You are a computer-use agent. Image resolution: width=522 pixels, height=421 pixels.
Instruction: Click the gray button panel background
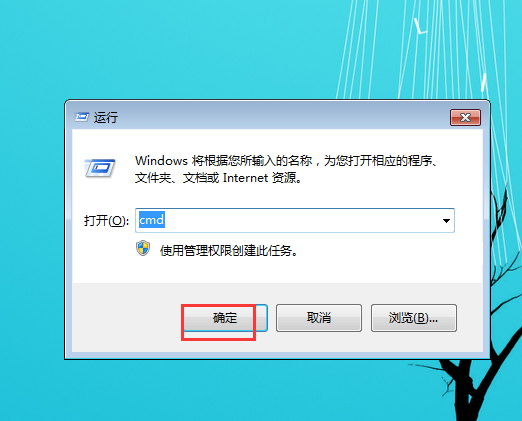point(127,317)
